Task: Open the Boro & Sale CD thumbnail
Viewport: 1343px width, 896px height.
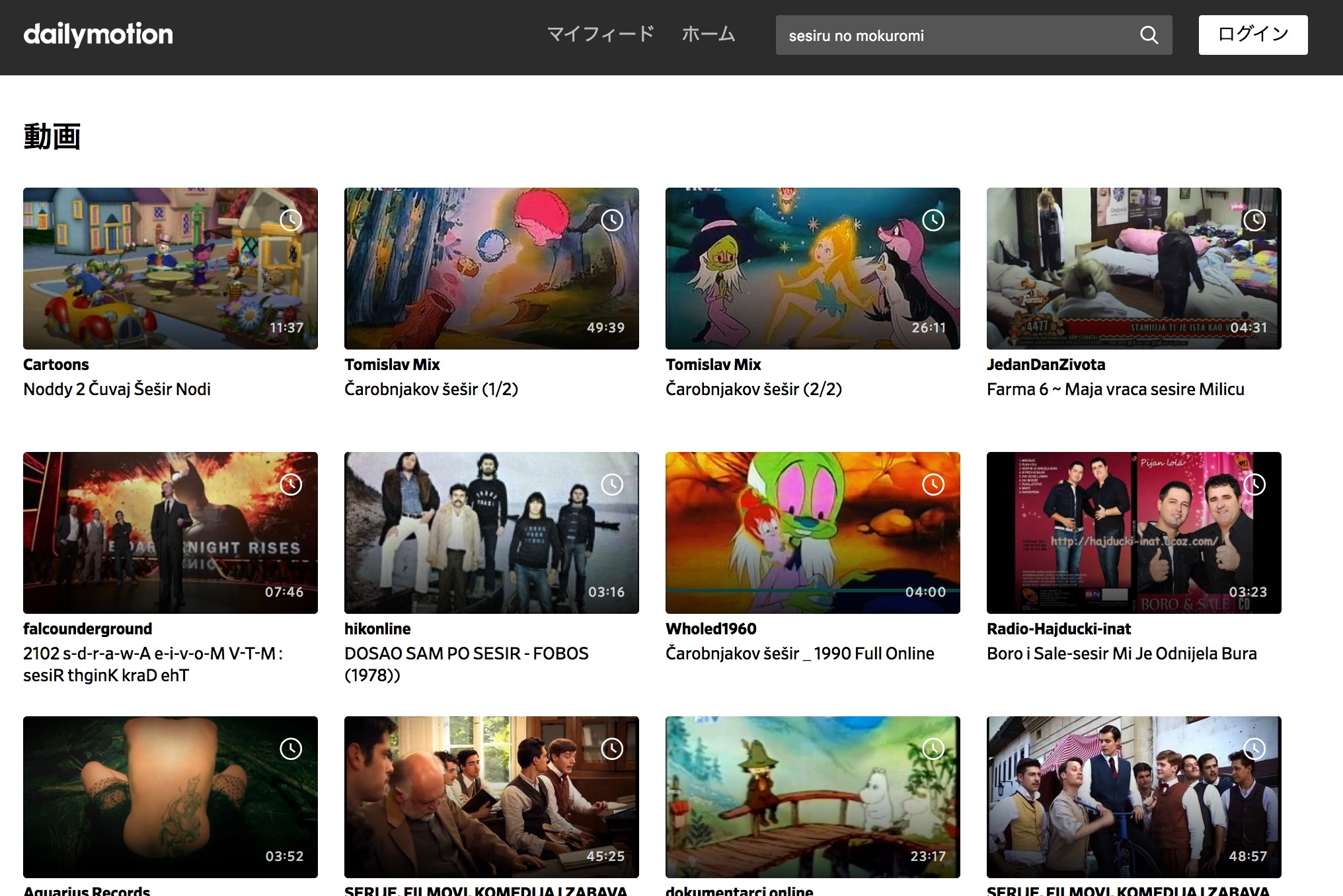Action: coord(1134,533)
